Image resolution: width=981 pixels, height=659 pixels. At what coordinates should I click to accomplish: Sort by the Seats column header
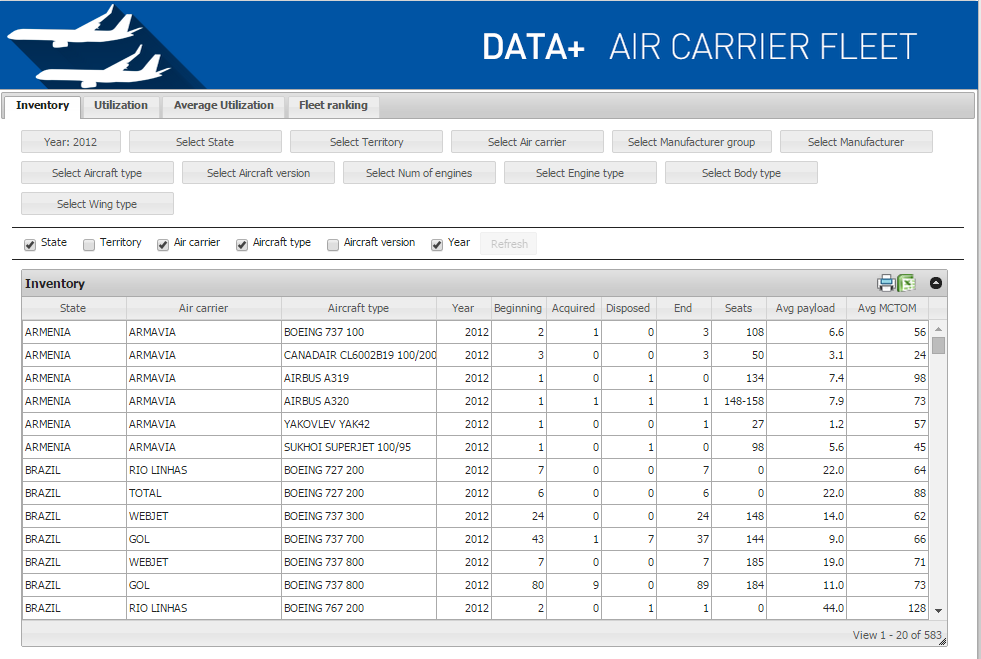[x=739, y=309]
